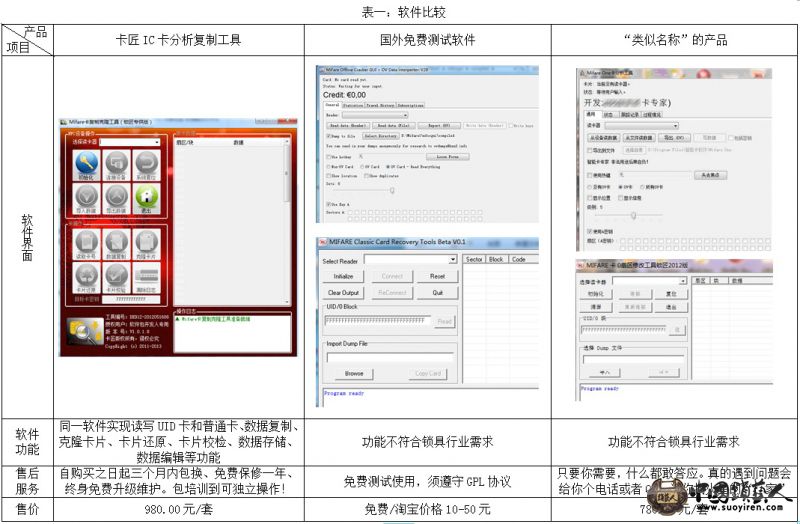The image size is (800, 524).
Task: Open Select Reader dropdown in Recovery Tools
Action: tap(410, 260)
